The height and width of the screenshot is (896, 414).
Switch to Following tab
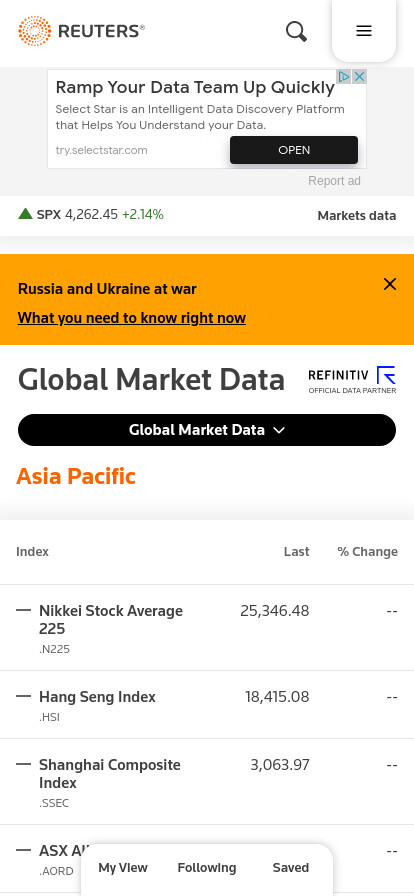coord(207,867)
